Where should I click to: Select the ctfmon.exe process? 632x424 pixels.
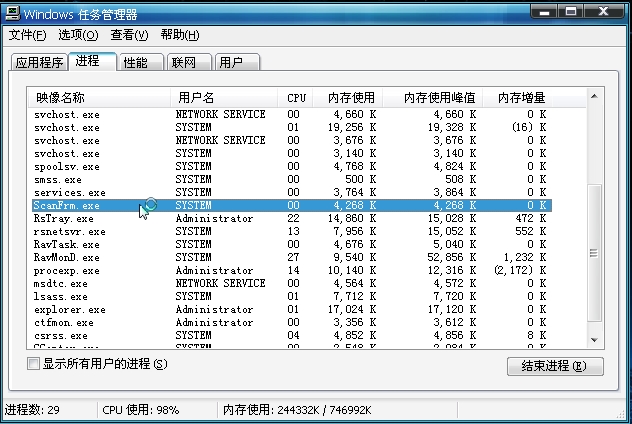[292, 322]
